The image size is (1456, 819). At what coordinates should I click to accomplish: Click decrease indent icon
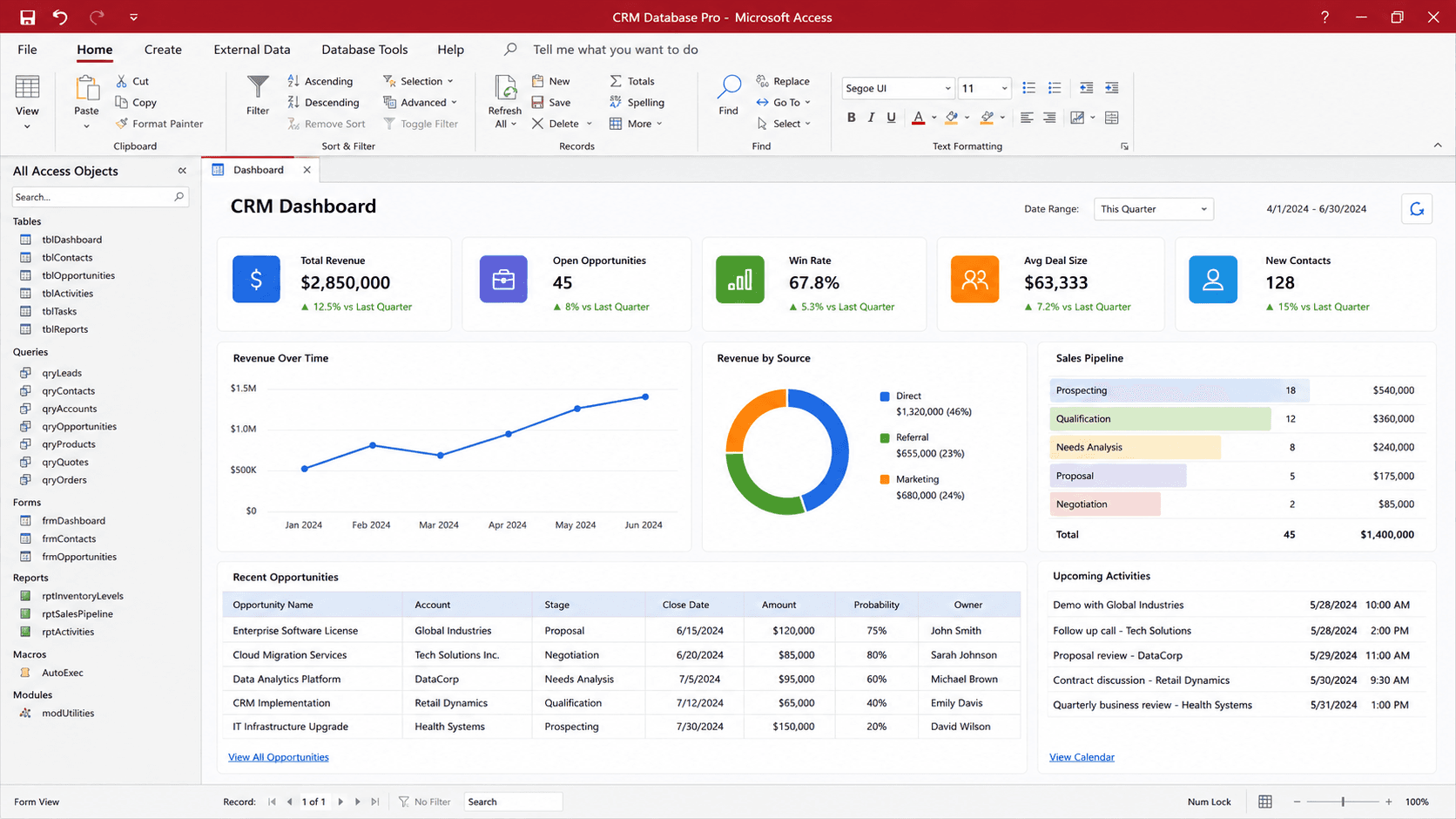[1086, 88]
